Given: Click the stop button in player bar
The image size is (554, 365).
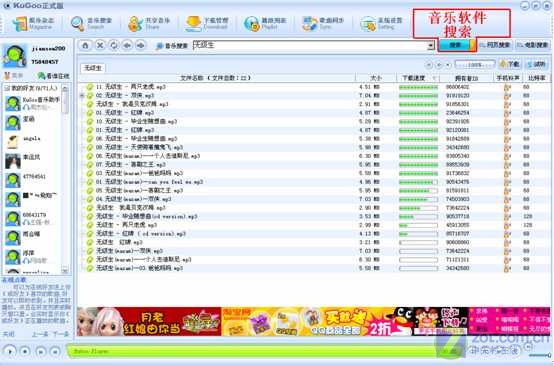Looking at the screenshot, I should point(25,351).
